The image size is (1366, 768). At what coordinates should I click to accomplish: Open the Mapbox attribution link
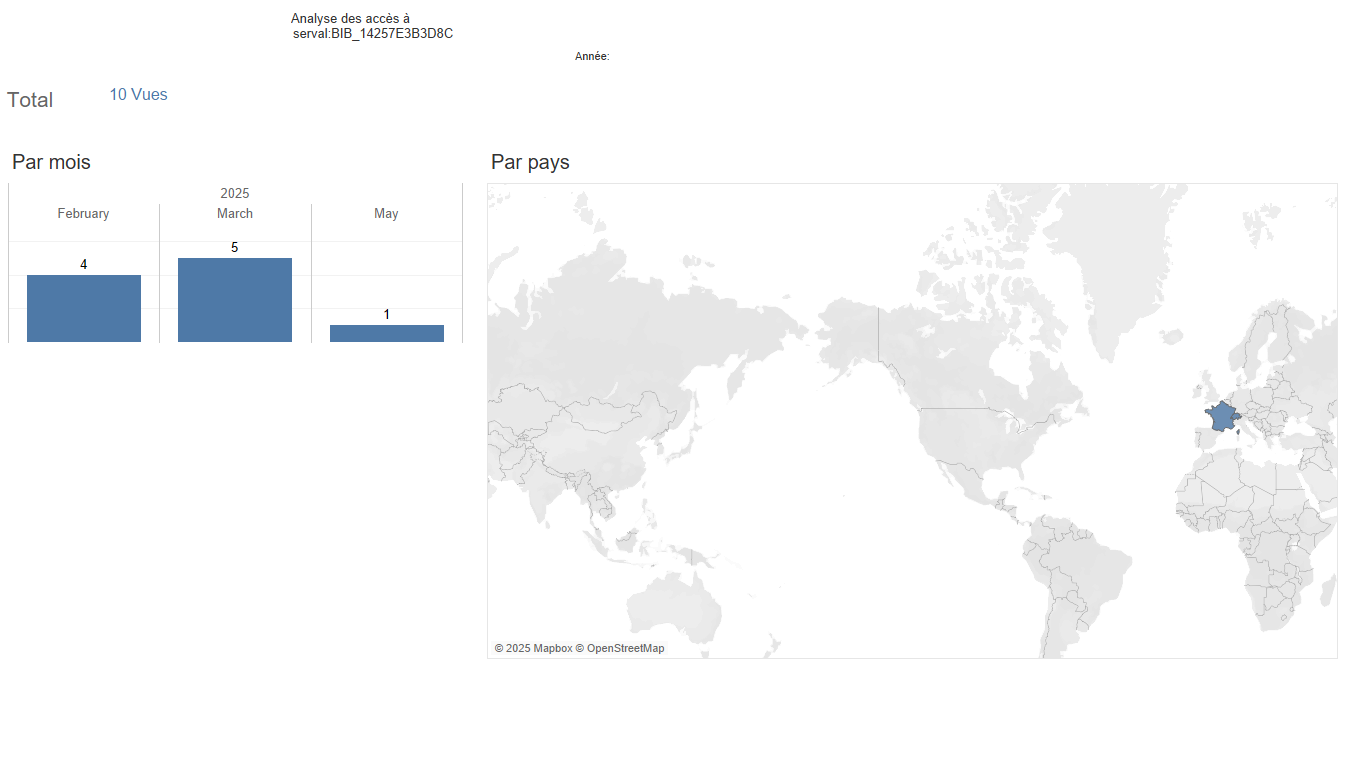[x=534, y=648]
